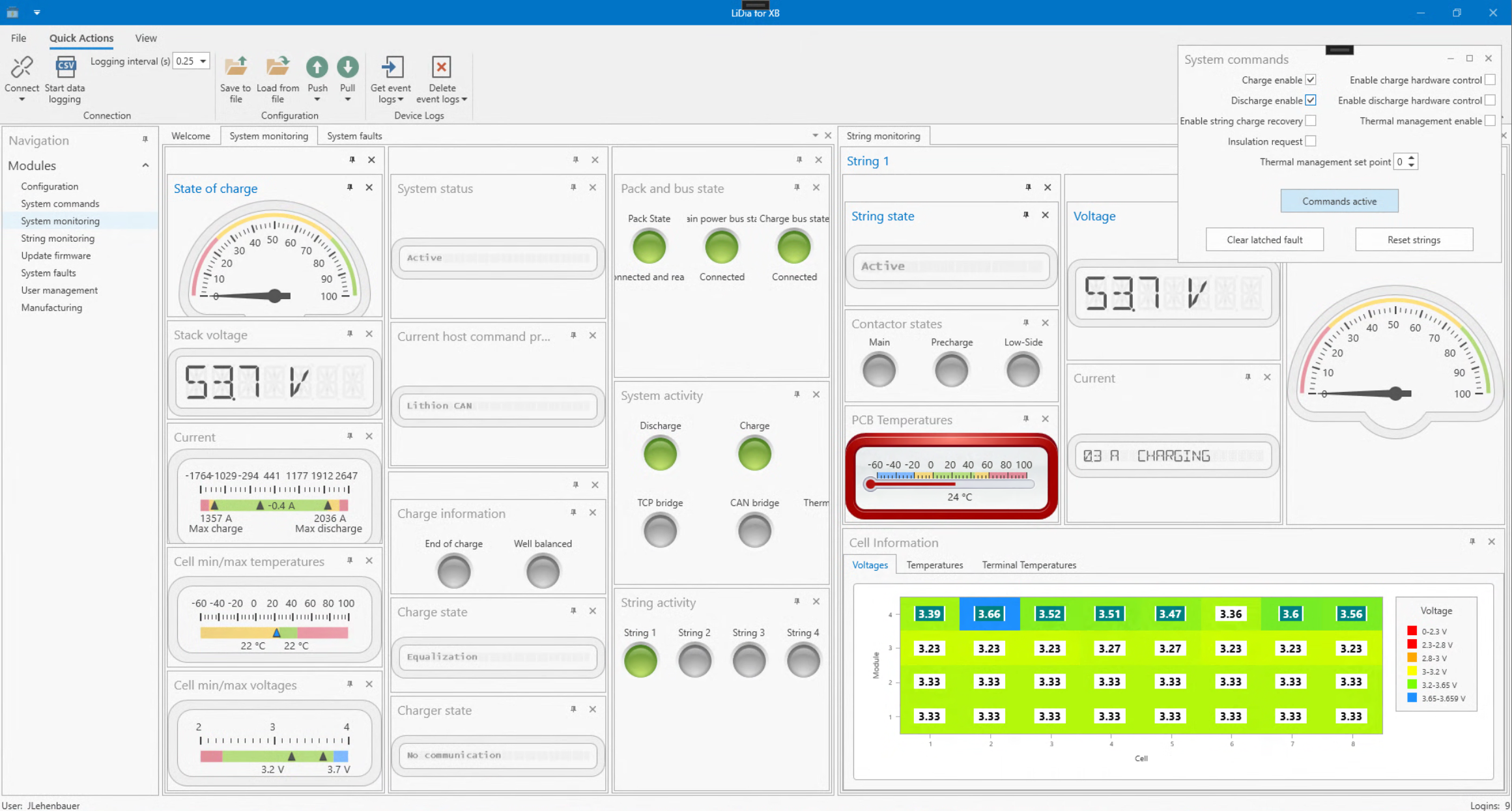The width and height of the screenshot is (1512, 811).
Task: Click the Connect link icon
Action: 21,67
